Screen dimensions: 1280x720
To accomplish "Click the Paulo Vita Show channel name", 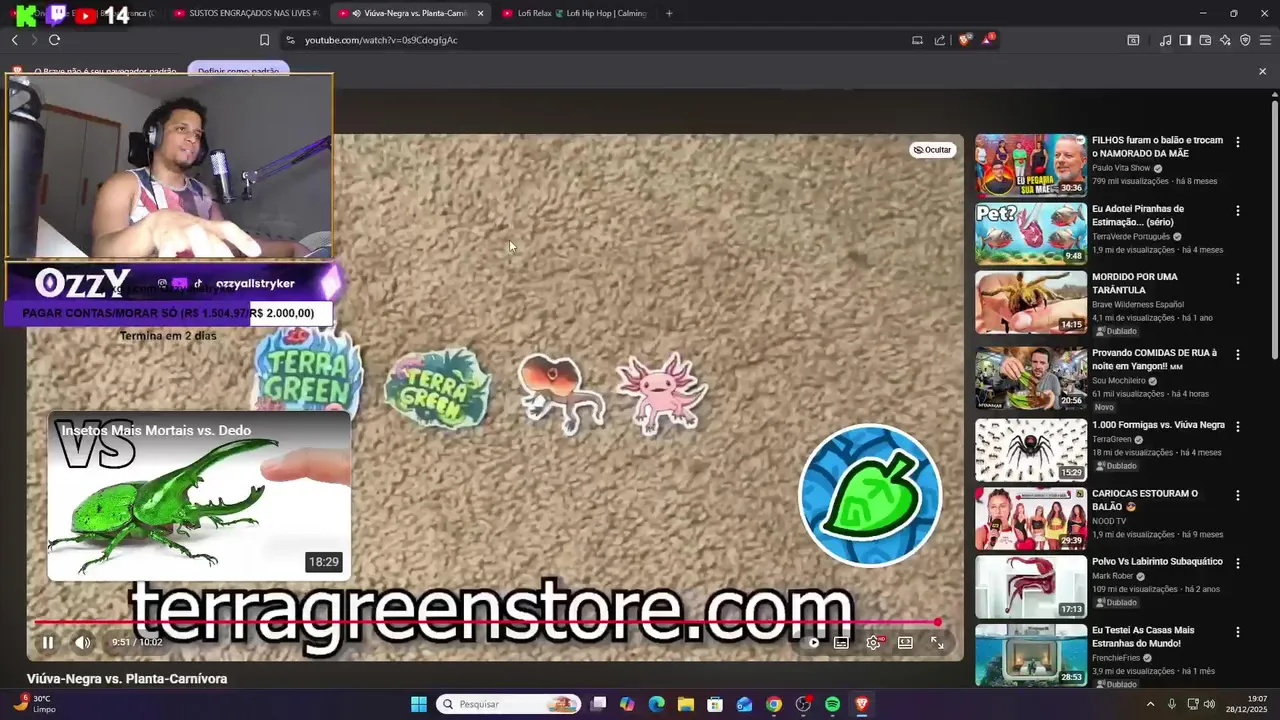I will 1121,168.
